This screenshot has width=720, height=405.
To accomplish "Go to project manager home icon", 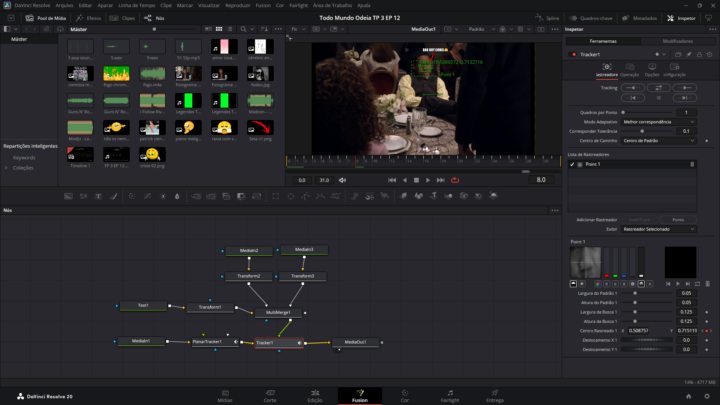I will tap(688, 397).
